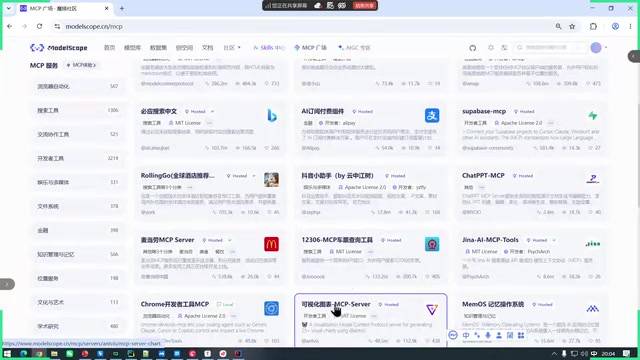This screenshot has width=640, height=360.
Task: Expand Hosted chevron on Jina-AI-MCP-Tools card
Action: (x=554, y=240)
